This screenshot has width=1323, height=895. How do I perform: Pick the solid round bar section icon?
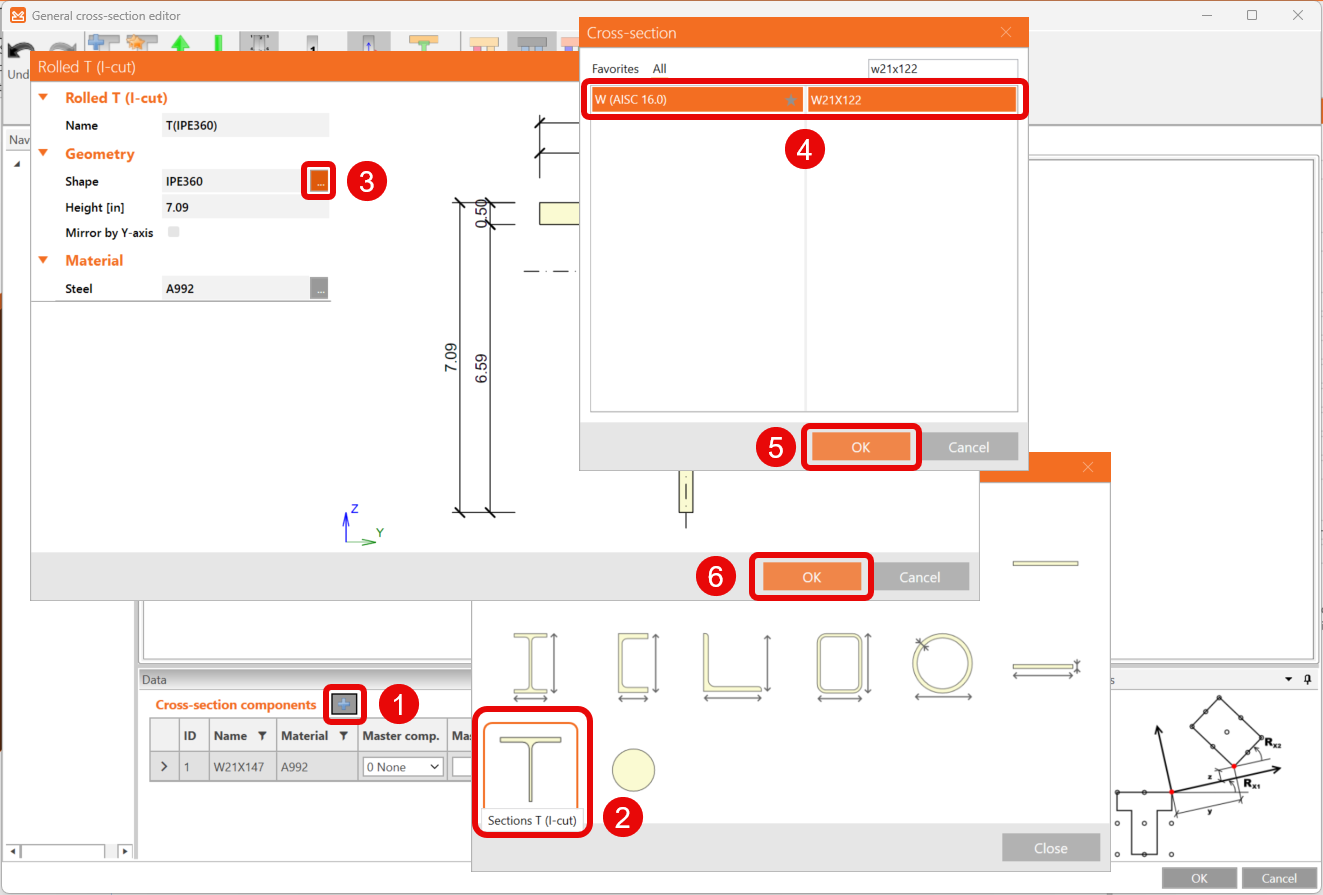point(633,770)
